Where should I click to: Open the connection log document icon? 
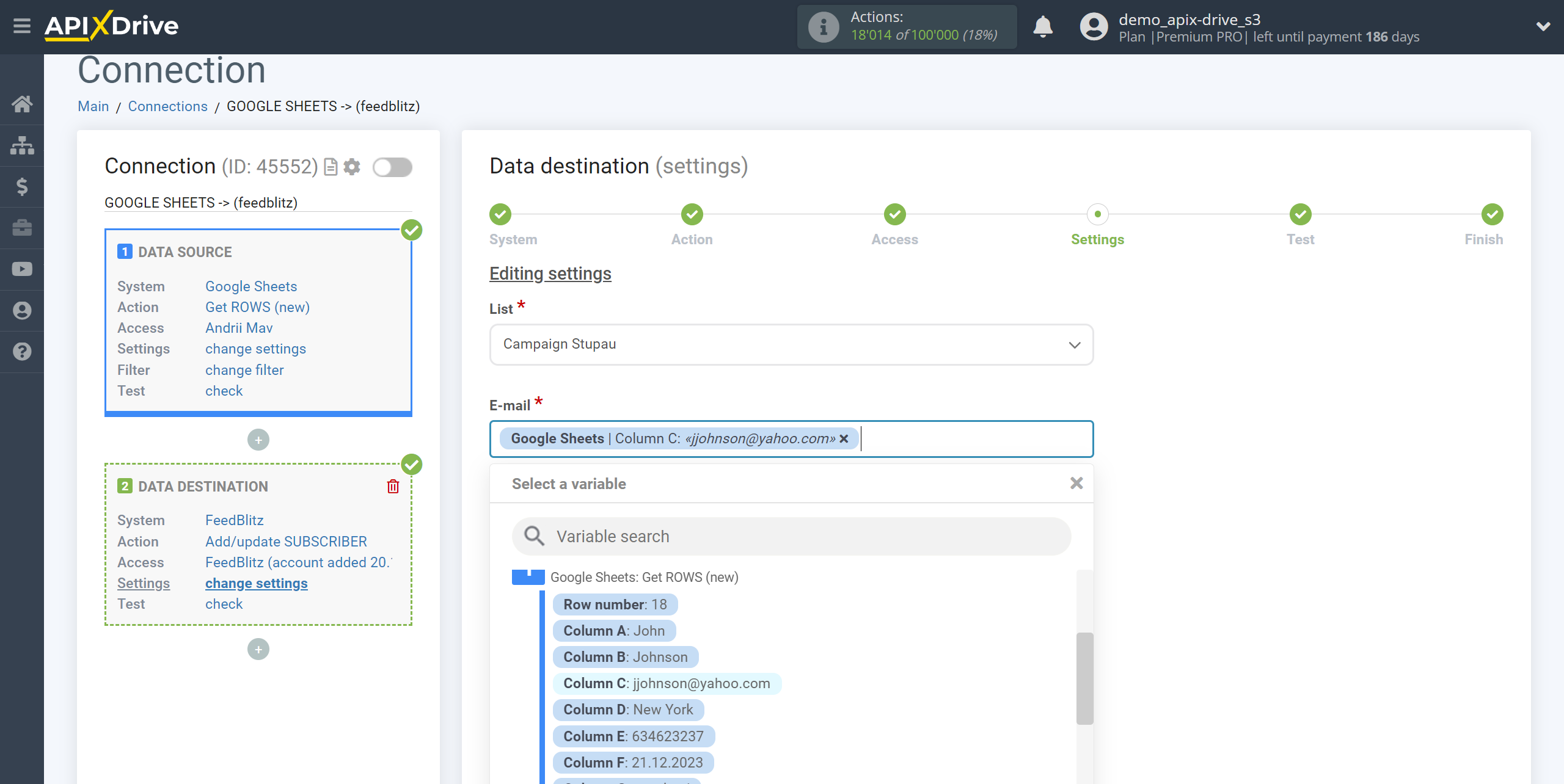point(331,167)
